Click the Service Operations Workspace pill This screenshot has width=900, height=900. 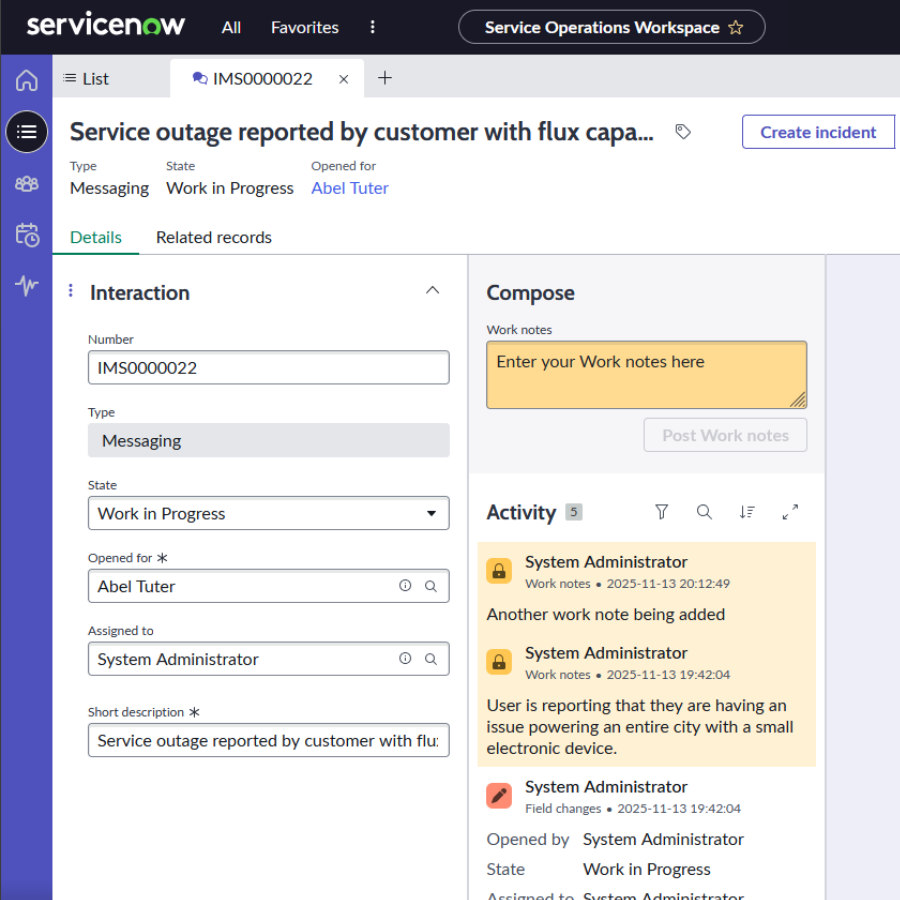click(x=611, y=27)
